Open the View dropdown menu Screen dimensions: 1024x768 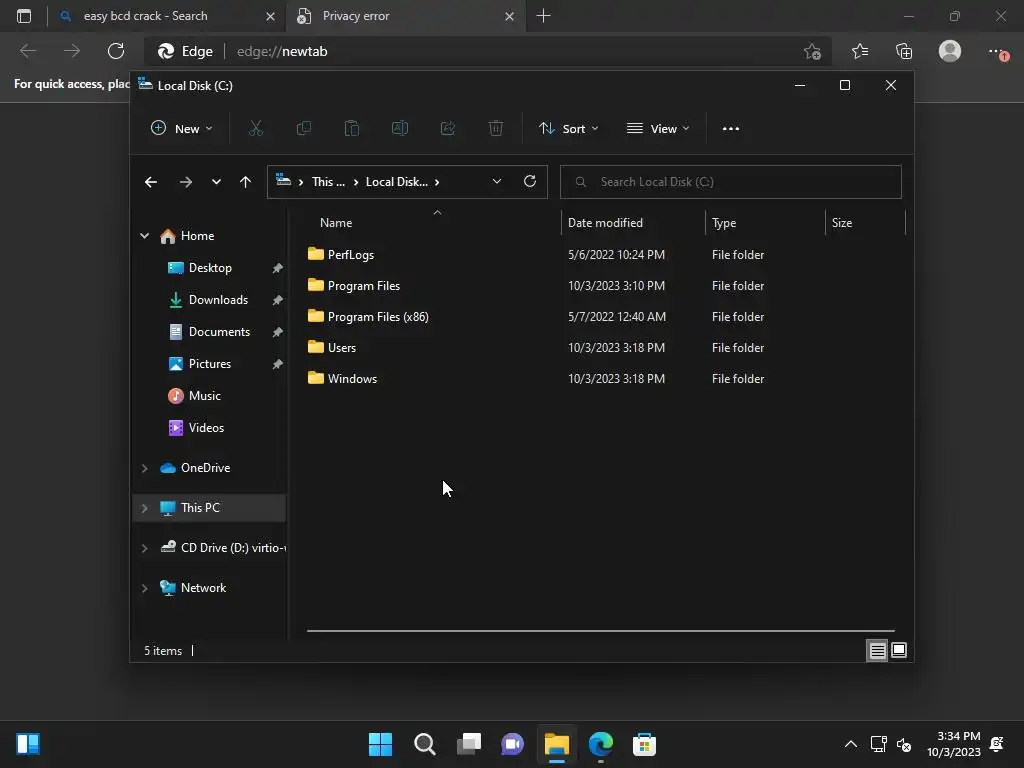click(658, 129)
